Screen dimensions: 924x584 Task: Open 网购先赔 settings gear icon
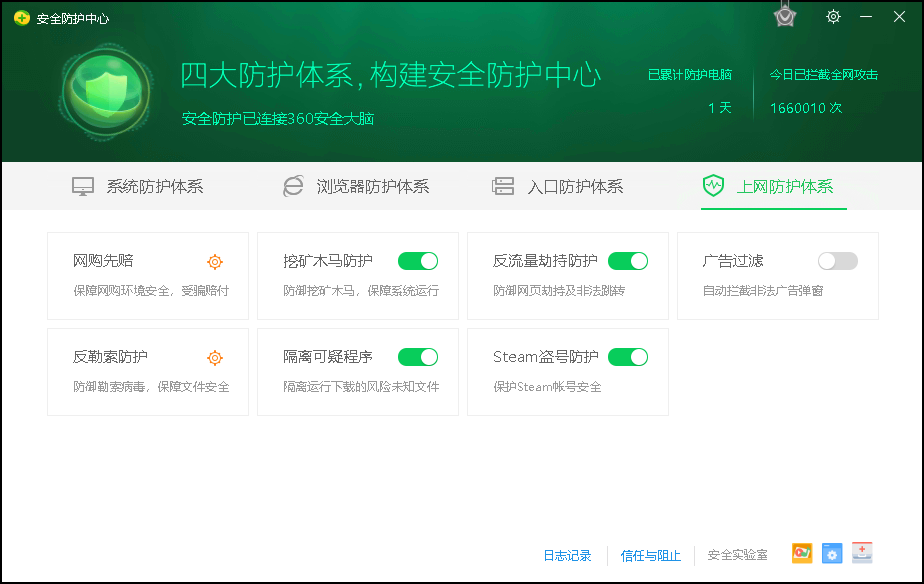pyautogui.click(x=215, y=261)
